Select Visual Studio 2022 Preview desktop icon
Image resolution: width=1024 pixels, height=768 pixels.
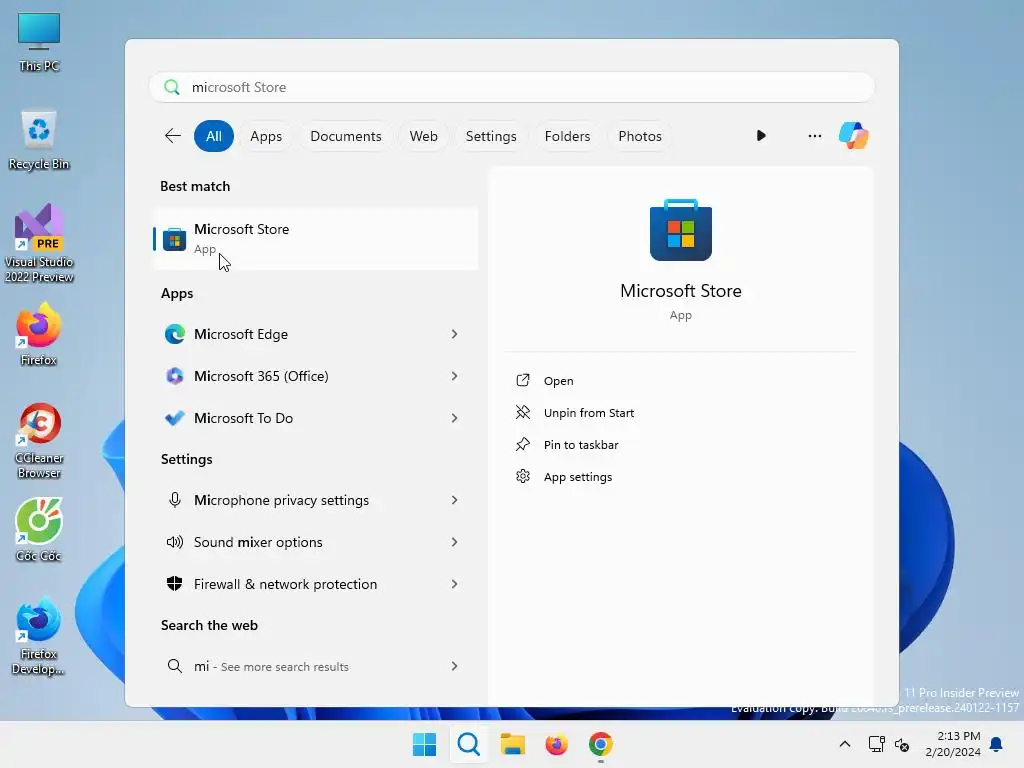tap(39, 243)
